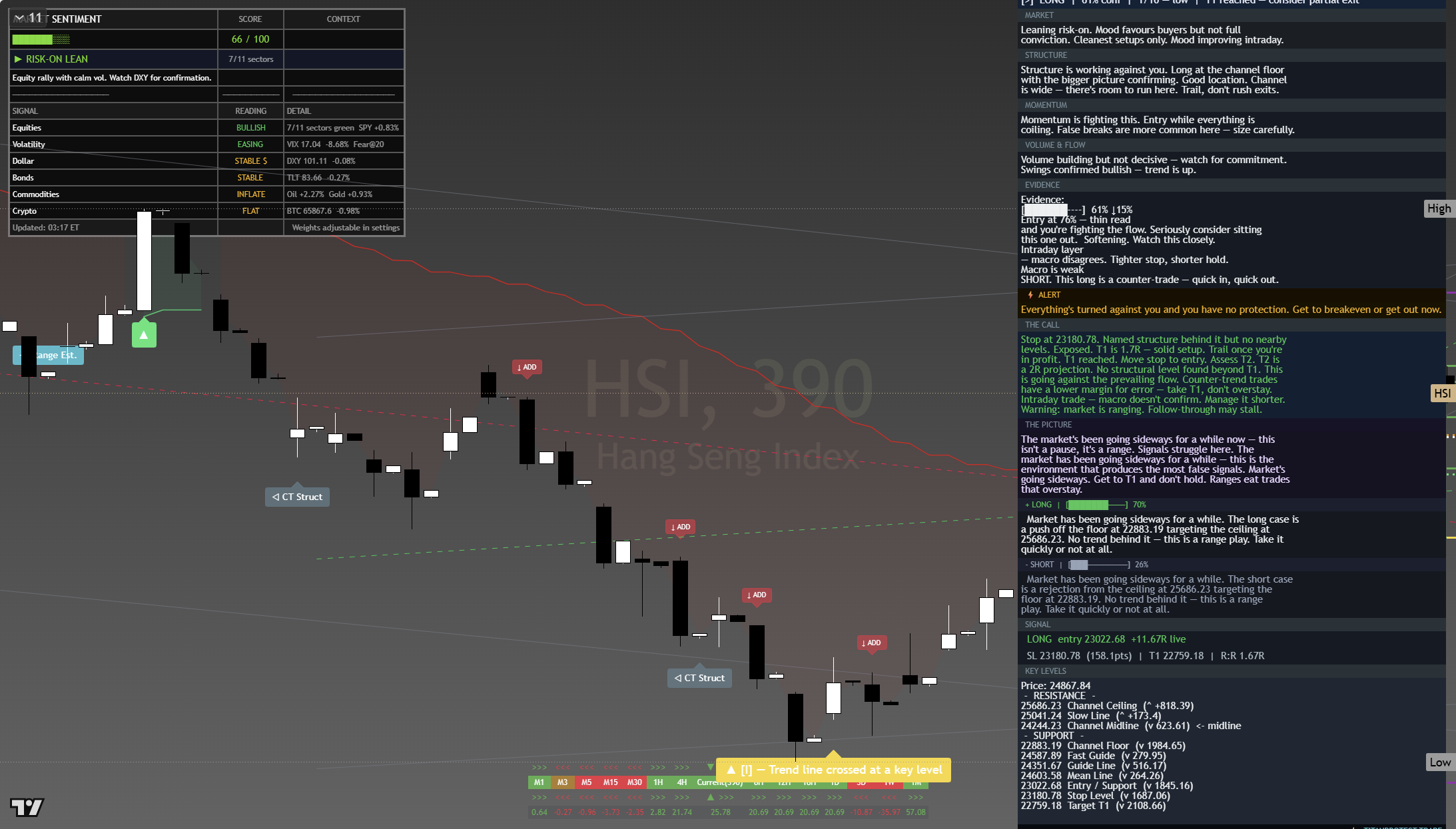Viewport: 1456px width, 829px height.
Task: Click the 'DXY 101.11 -0.08%' detail cell
Action: coord(344,161)
